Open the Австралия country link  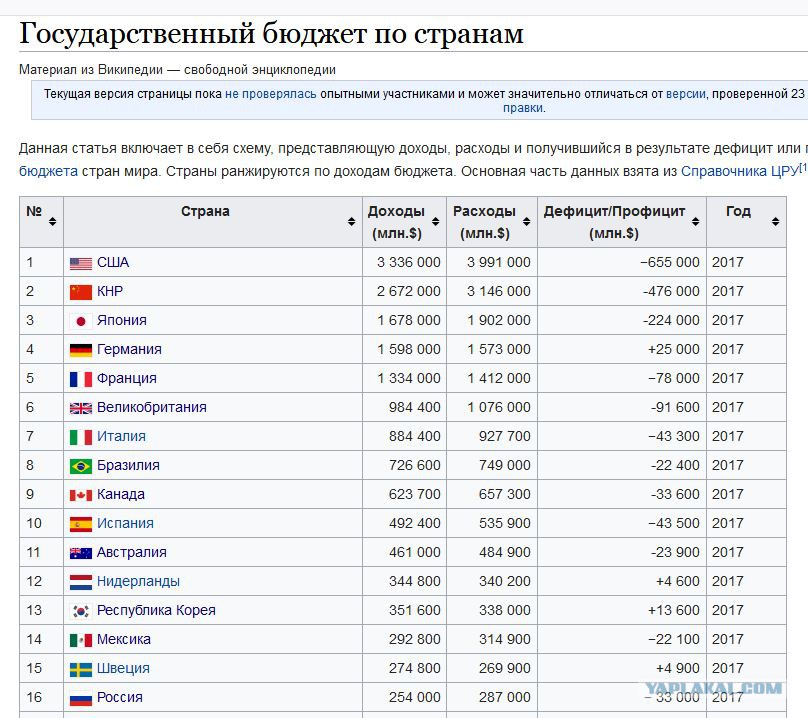pos(132,552)
